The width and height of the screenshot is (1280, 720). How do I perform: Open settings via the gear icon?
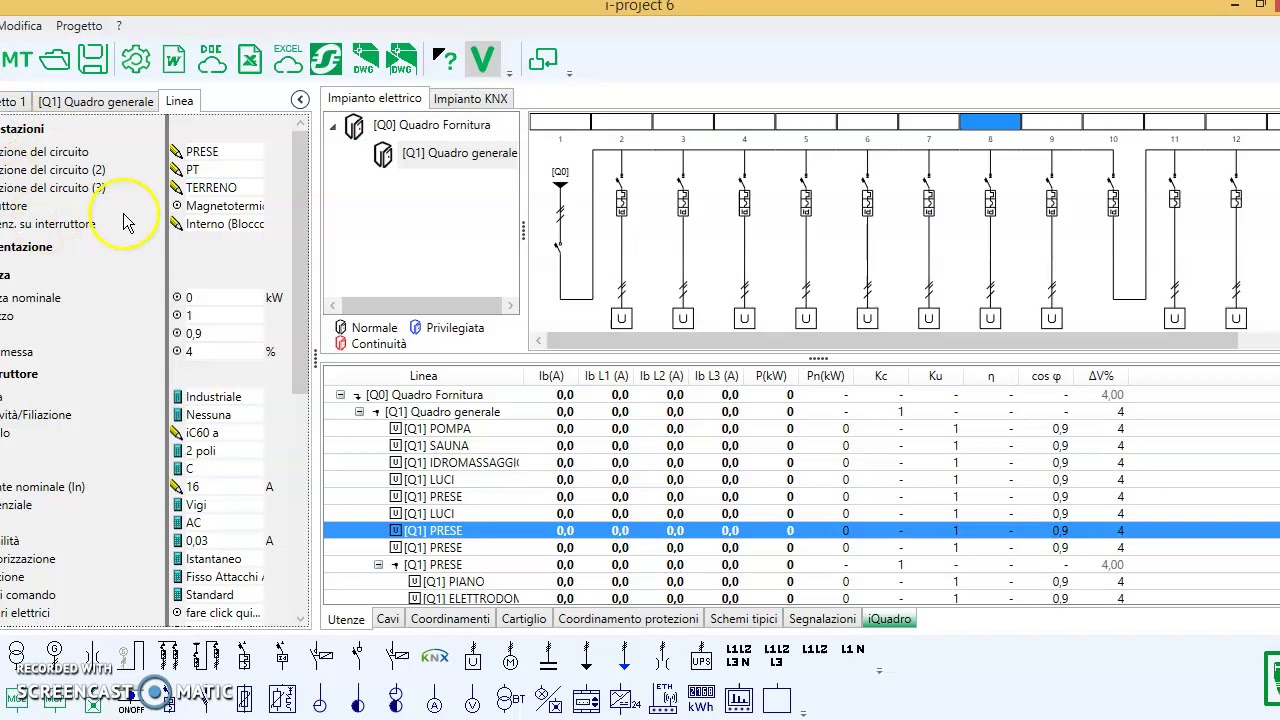point(135,60)
